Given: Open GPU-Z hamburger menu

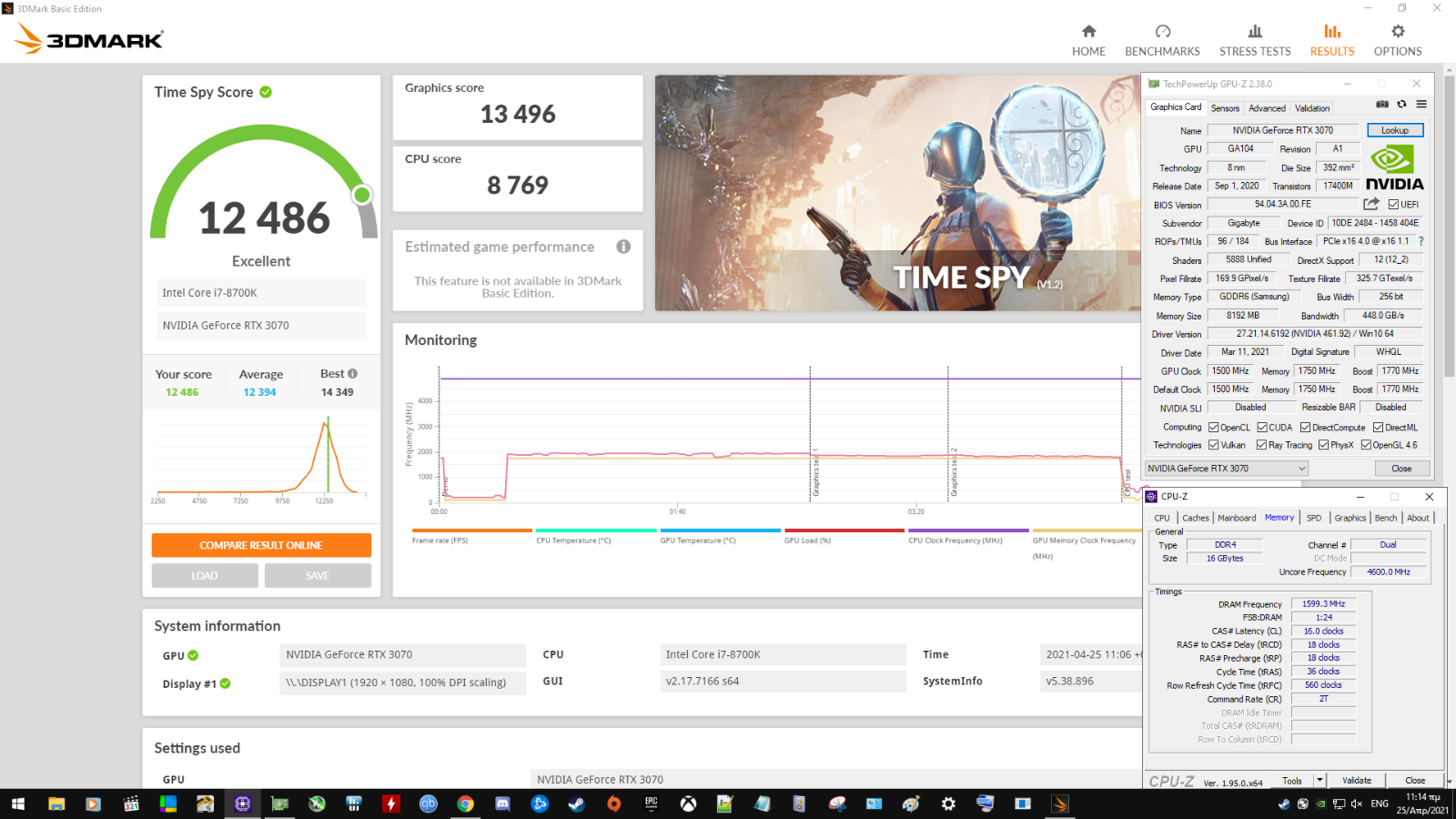Looking at the screenshot, I should (x=1421, y=105).
